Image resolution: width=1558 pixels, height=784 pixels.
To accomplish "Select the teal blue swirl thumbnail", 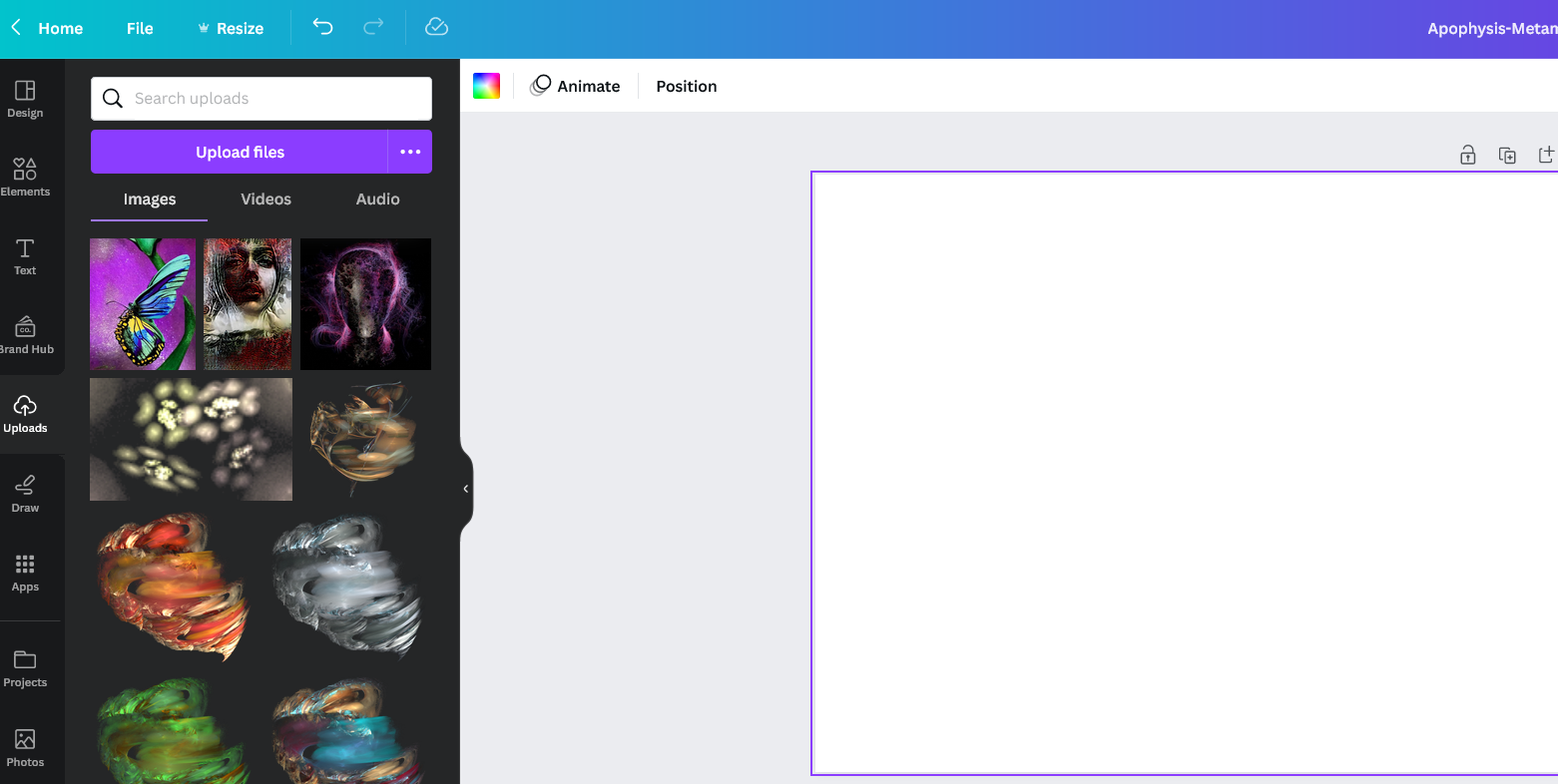I will 348,730.
